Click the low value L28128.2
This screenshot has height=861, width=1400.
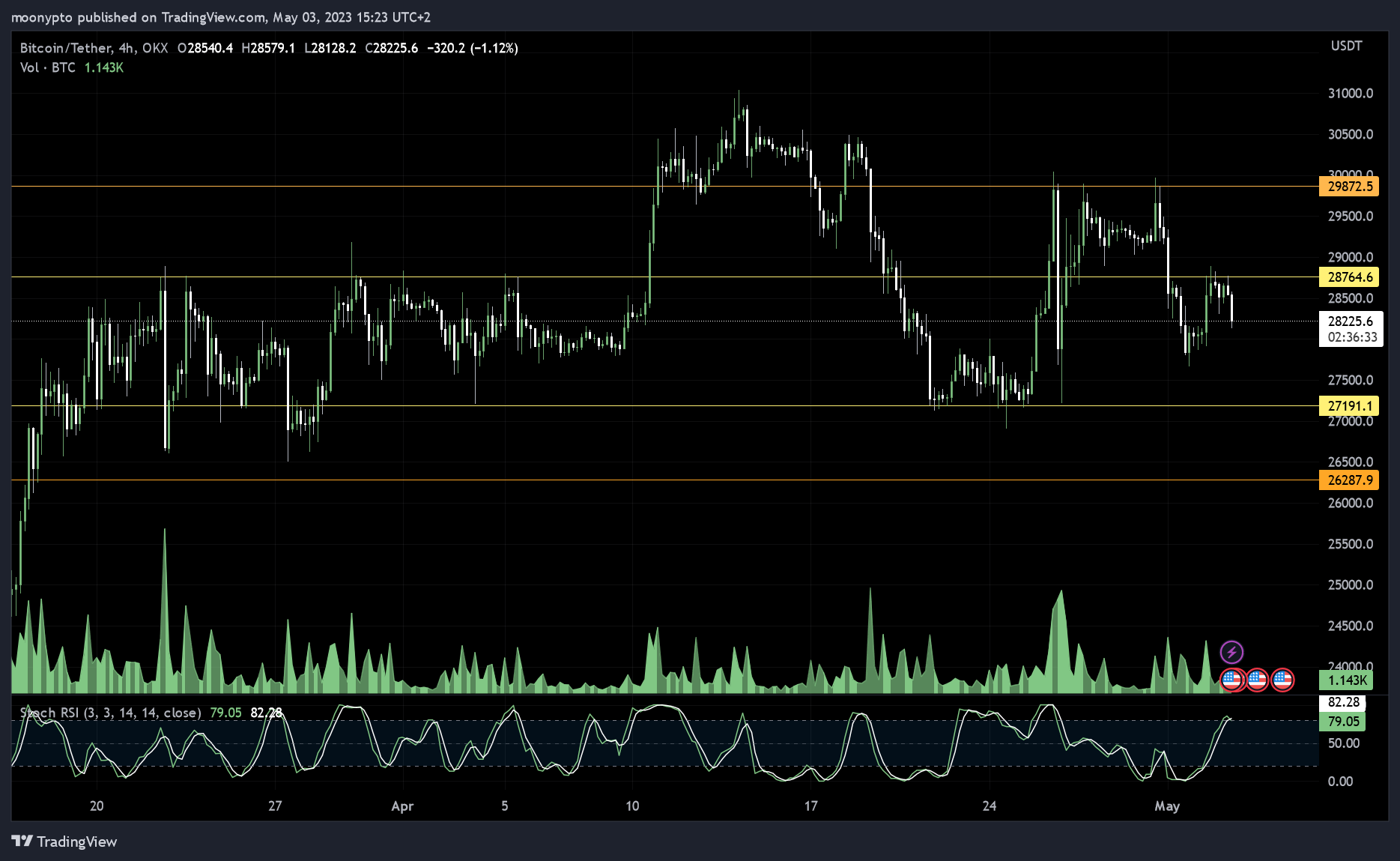pos(330,48)
